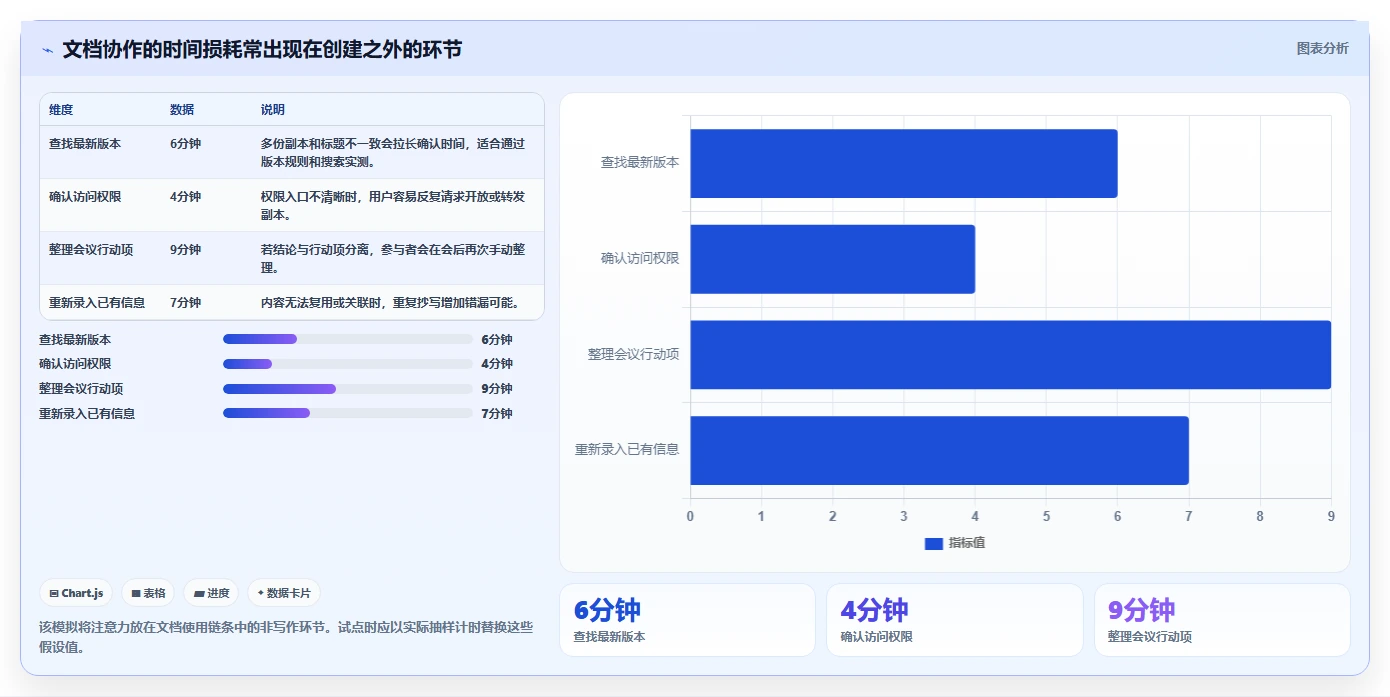Screen dimensions: 1390x697
Task: Click the 确认访问权限 progress bar
Action: (x=348, y=364)
